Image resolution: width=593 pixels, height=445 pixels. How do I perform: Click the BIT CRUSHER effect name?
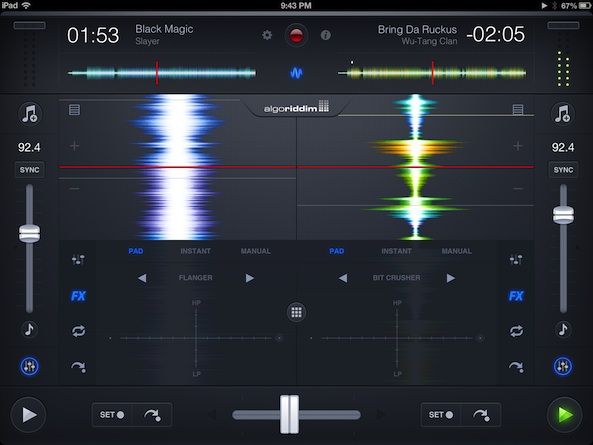(396, 278)
